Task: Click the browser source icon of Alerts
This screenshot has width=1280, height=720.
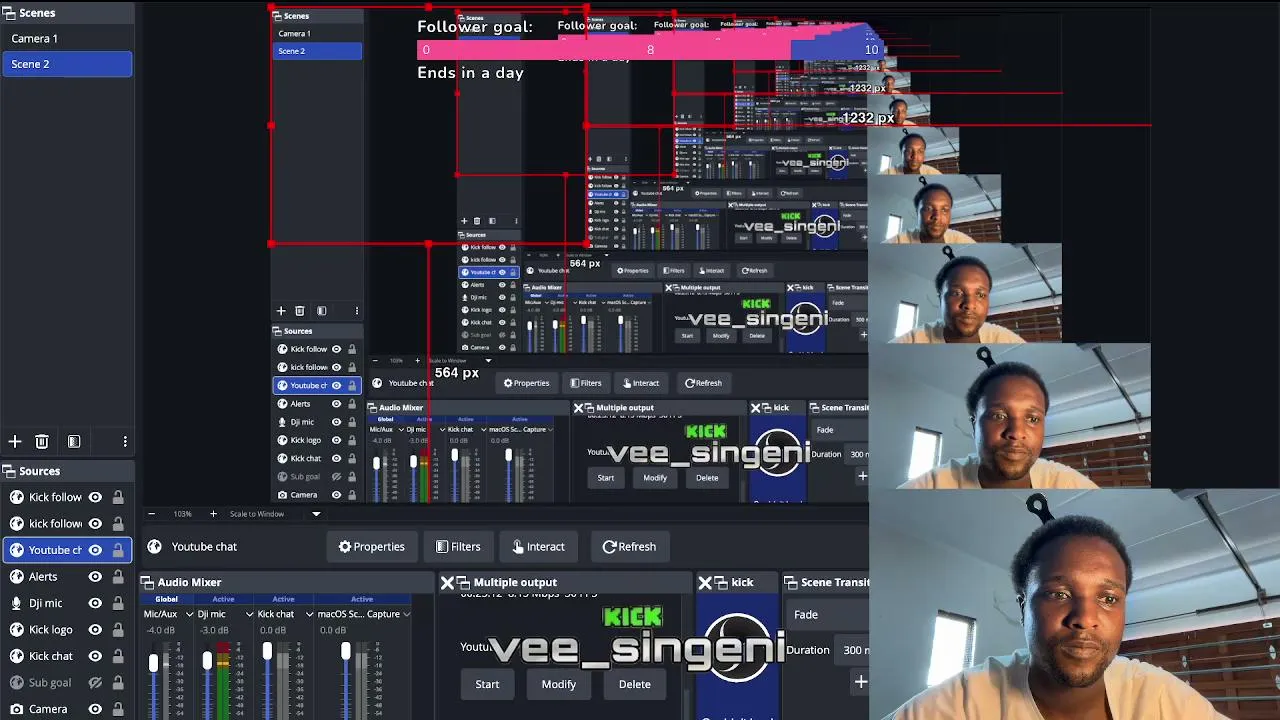Action: click(17, 577)
